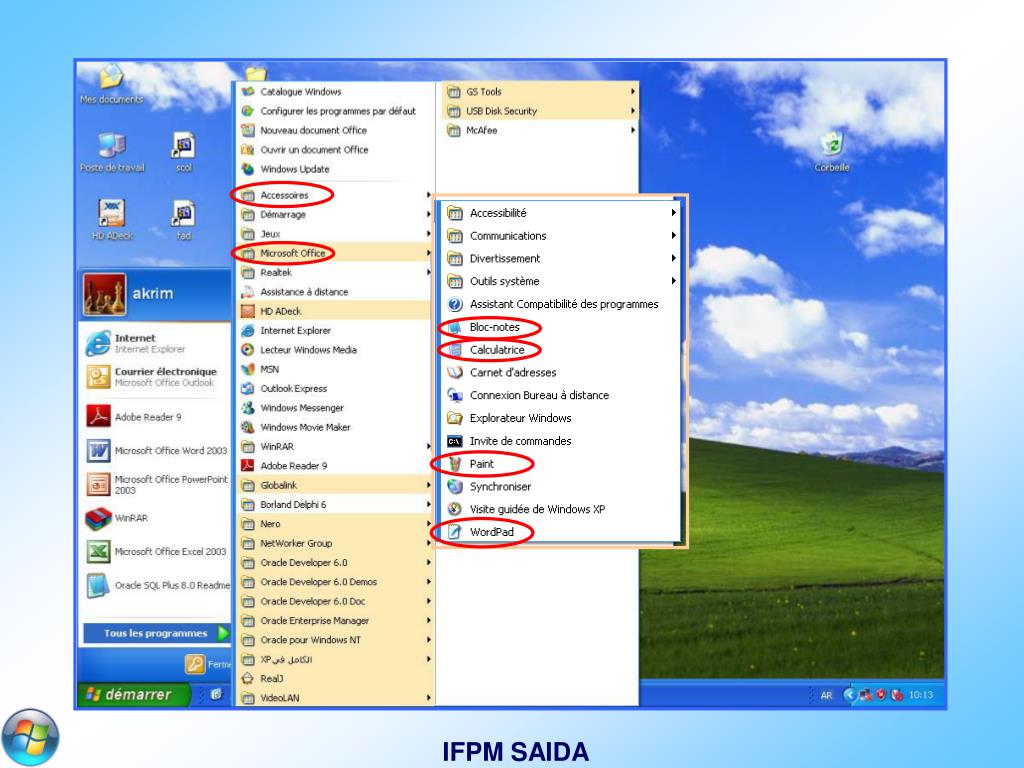Screen dimensions: 1024x768
Task: Open Courrier électronique Outlook entry
Action: 154,376
